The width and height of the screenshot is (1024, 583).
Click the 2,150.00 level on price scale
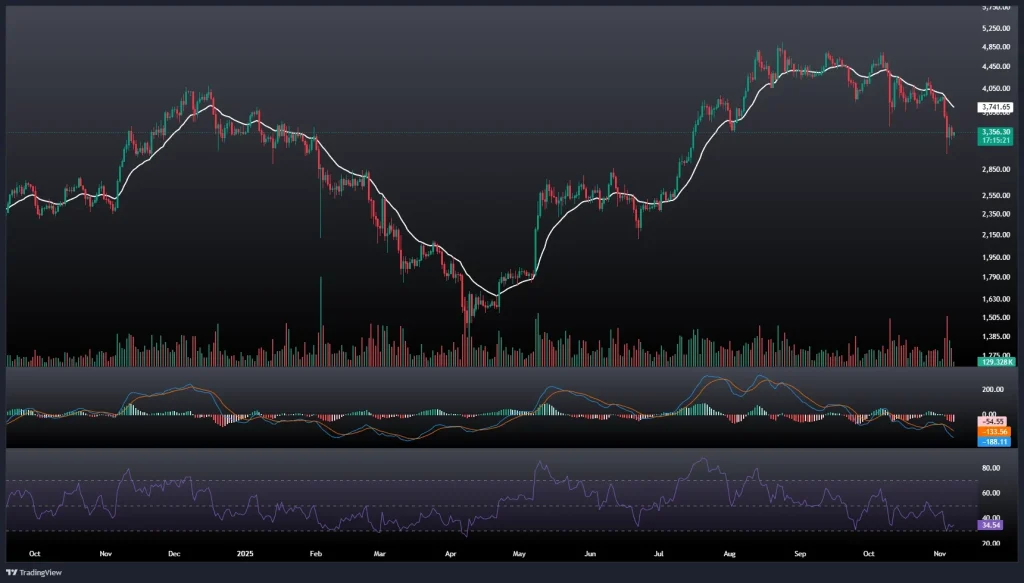(x=996, y=235)
